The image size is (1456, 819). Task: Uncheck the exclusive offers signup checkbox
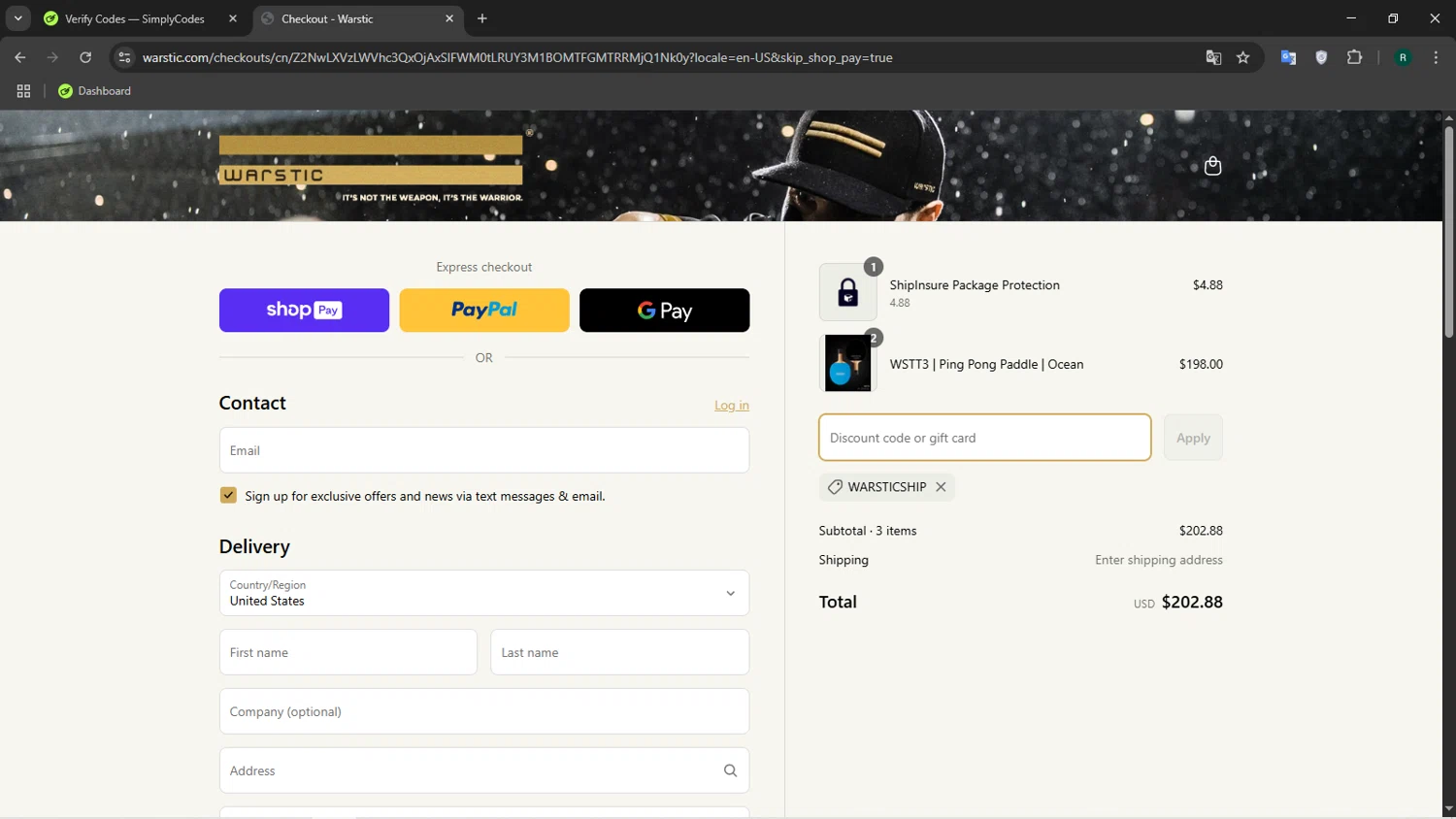coord(228,495)
